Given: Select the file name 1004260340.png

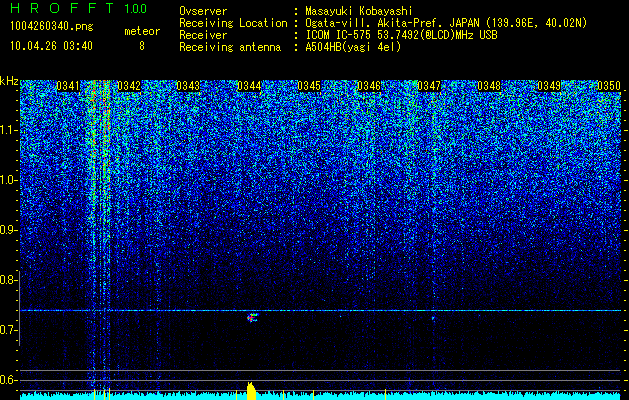Looking at the screenshot, I should click(x=52, y=27).
